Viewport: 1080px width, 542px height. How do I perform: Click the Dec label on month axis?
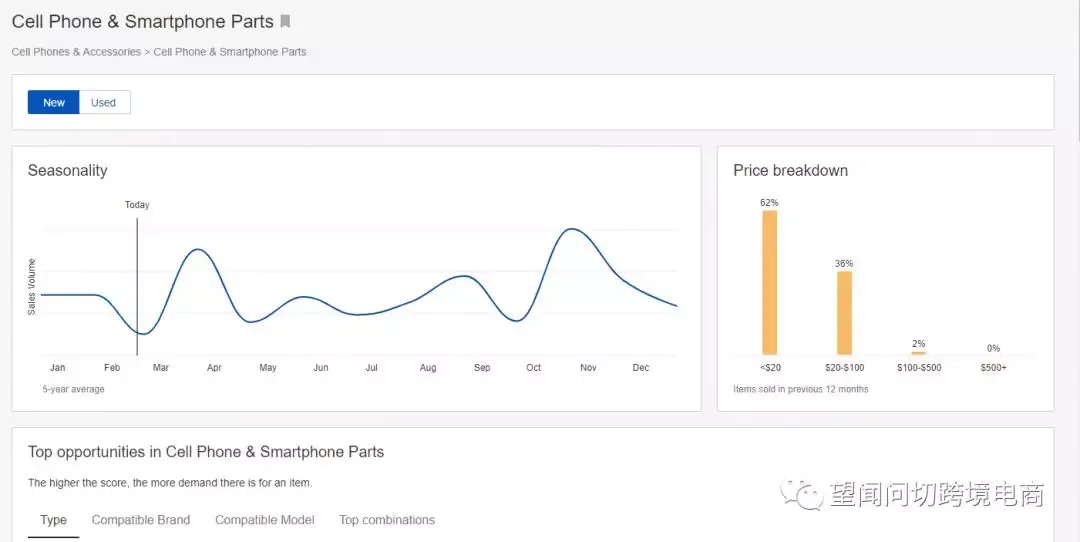click(641, 368)
